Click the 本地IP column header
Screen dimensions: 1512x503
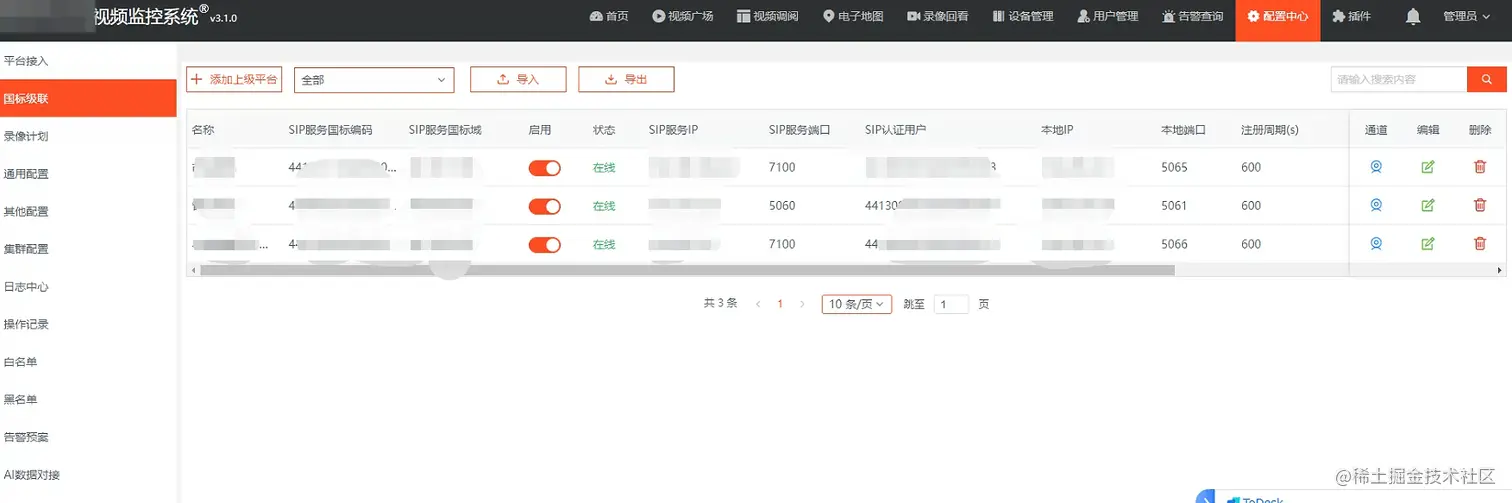pos(1057,130)
